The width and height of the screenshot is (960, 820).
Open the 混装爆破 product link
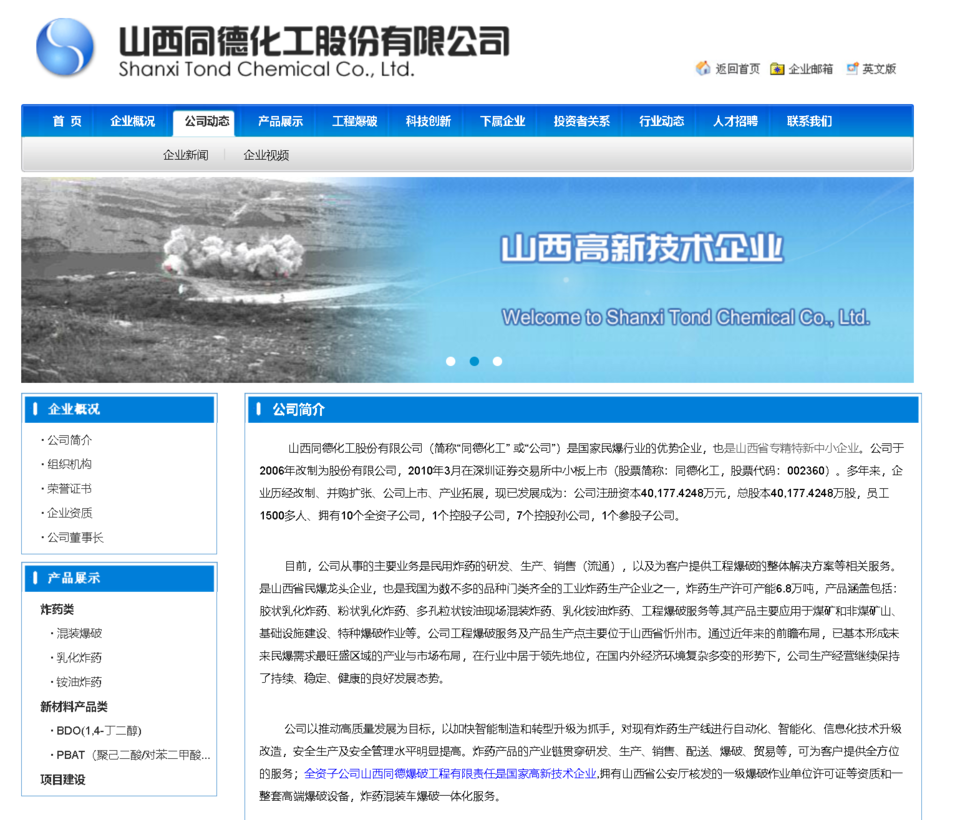79,633
